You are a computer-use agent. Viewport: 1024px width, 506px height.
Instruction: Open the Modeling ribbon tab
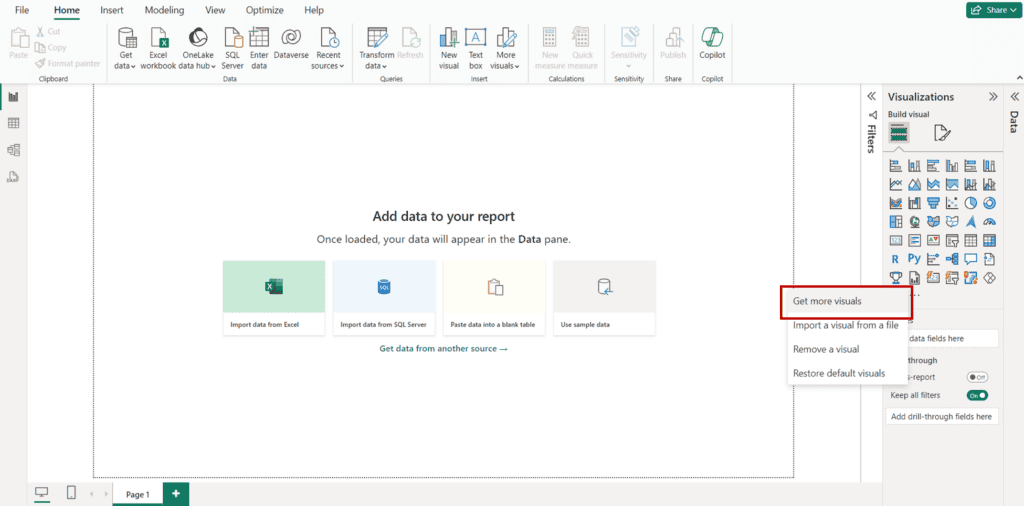164,10
